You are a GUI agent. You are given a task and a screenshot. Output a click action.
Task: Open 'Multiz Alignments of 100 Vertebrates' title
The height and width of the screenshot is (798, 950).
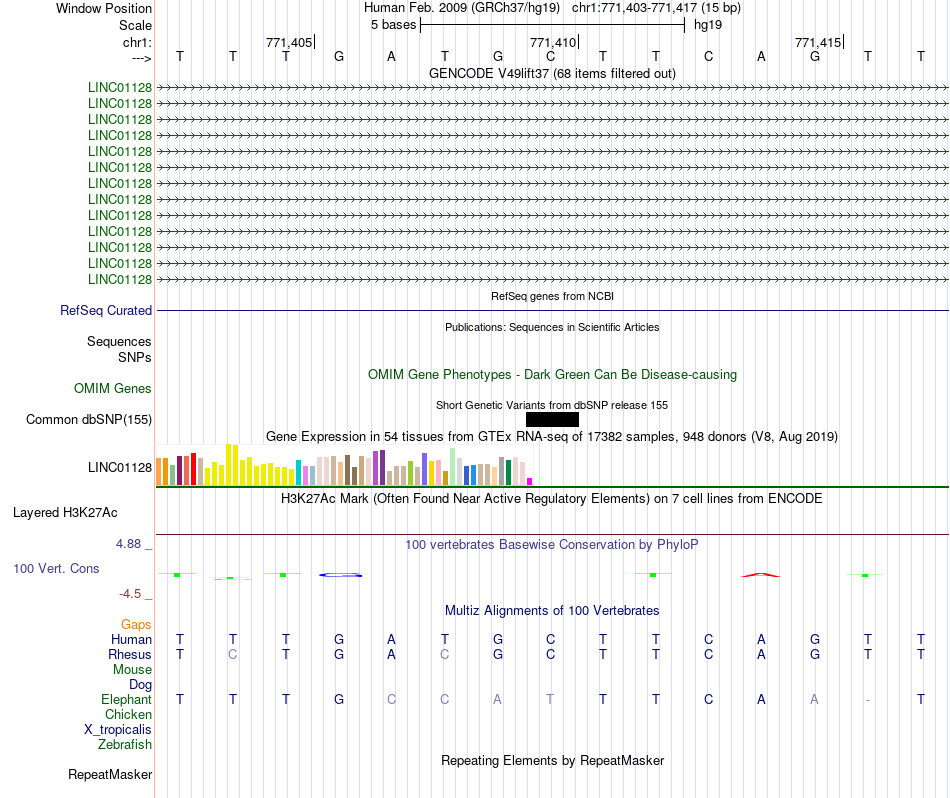tap(552, 611)
